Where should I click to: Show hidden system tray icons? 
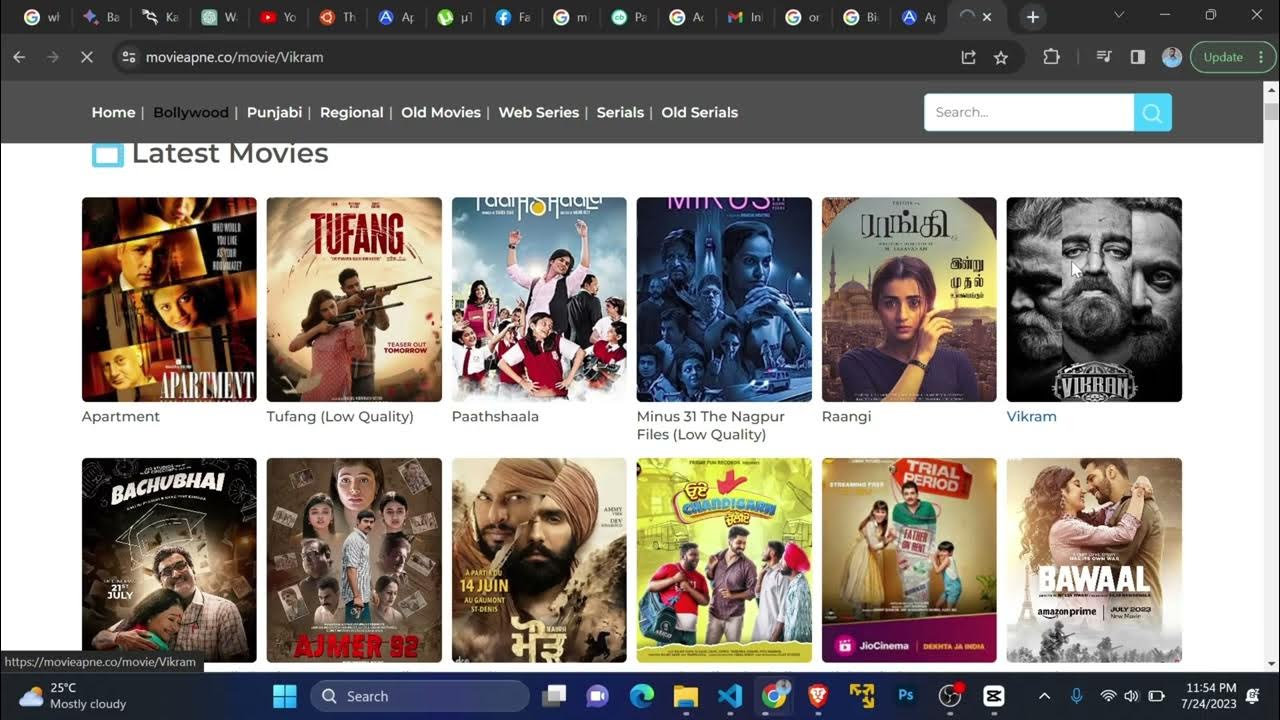point(1044,696)
